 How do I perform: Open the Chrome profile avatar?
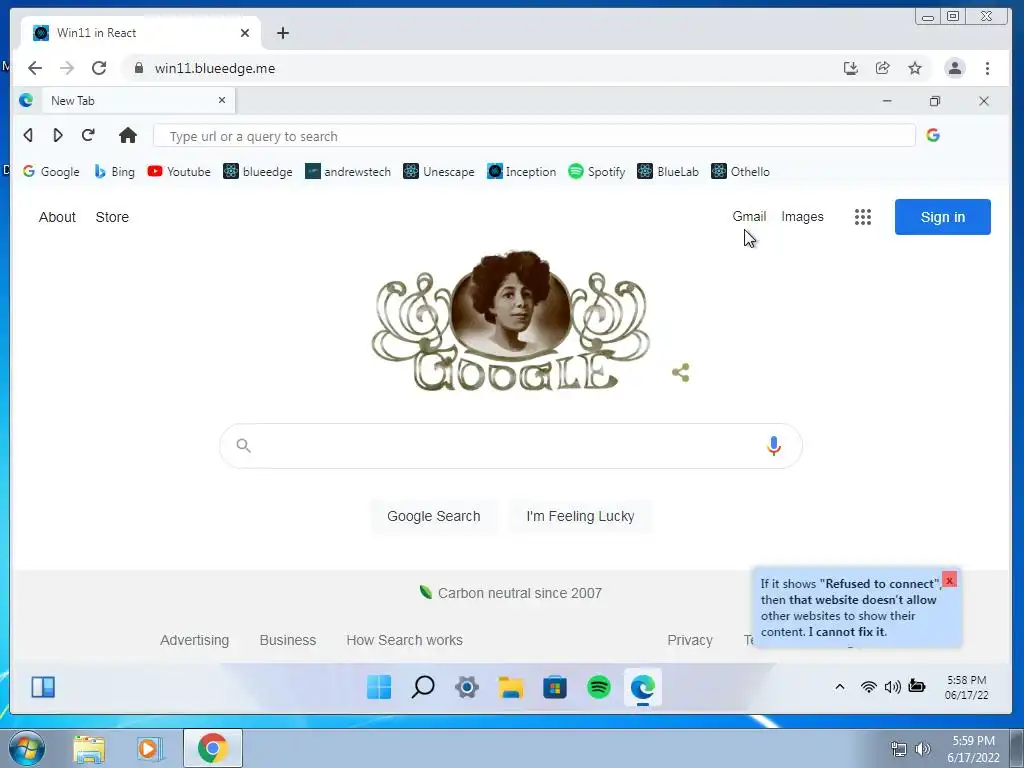[x=955, y=68]
